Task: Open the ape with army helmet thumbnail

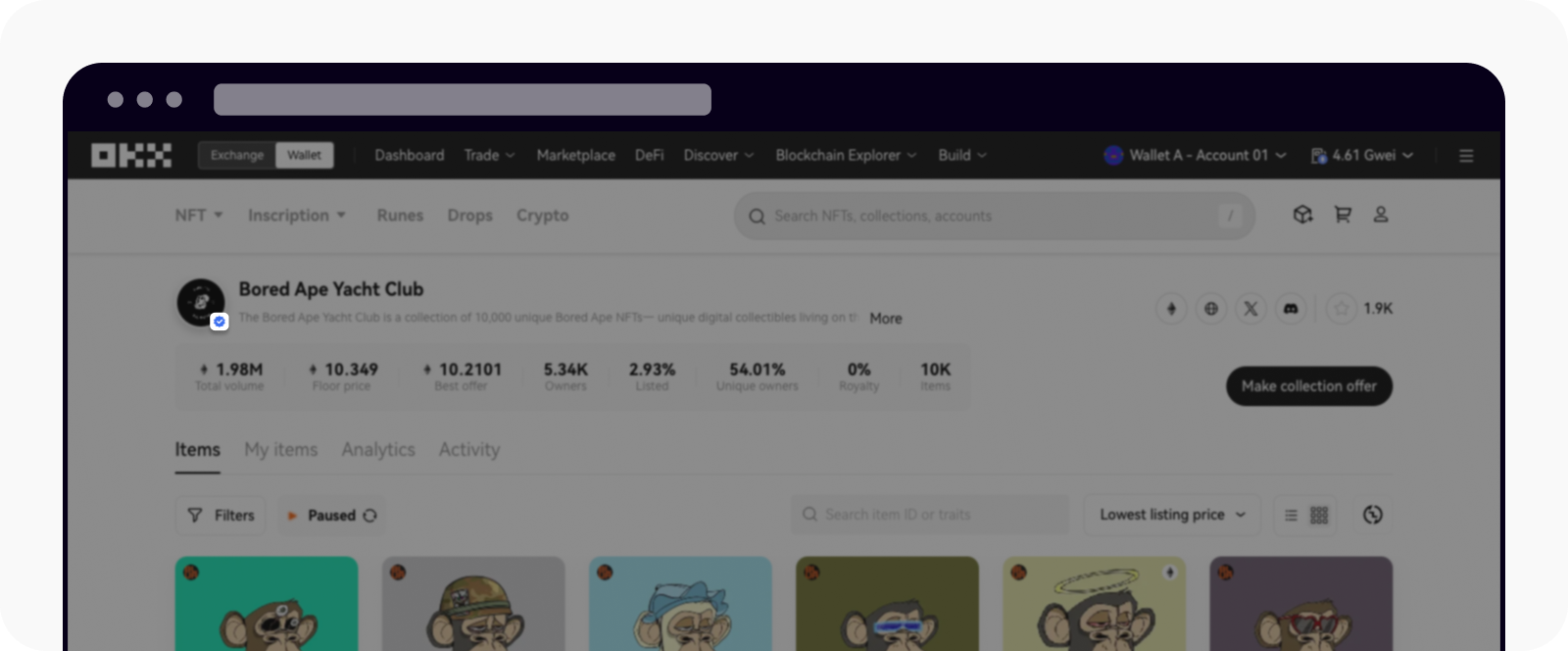Action: [473, 604]
